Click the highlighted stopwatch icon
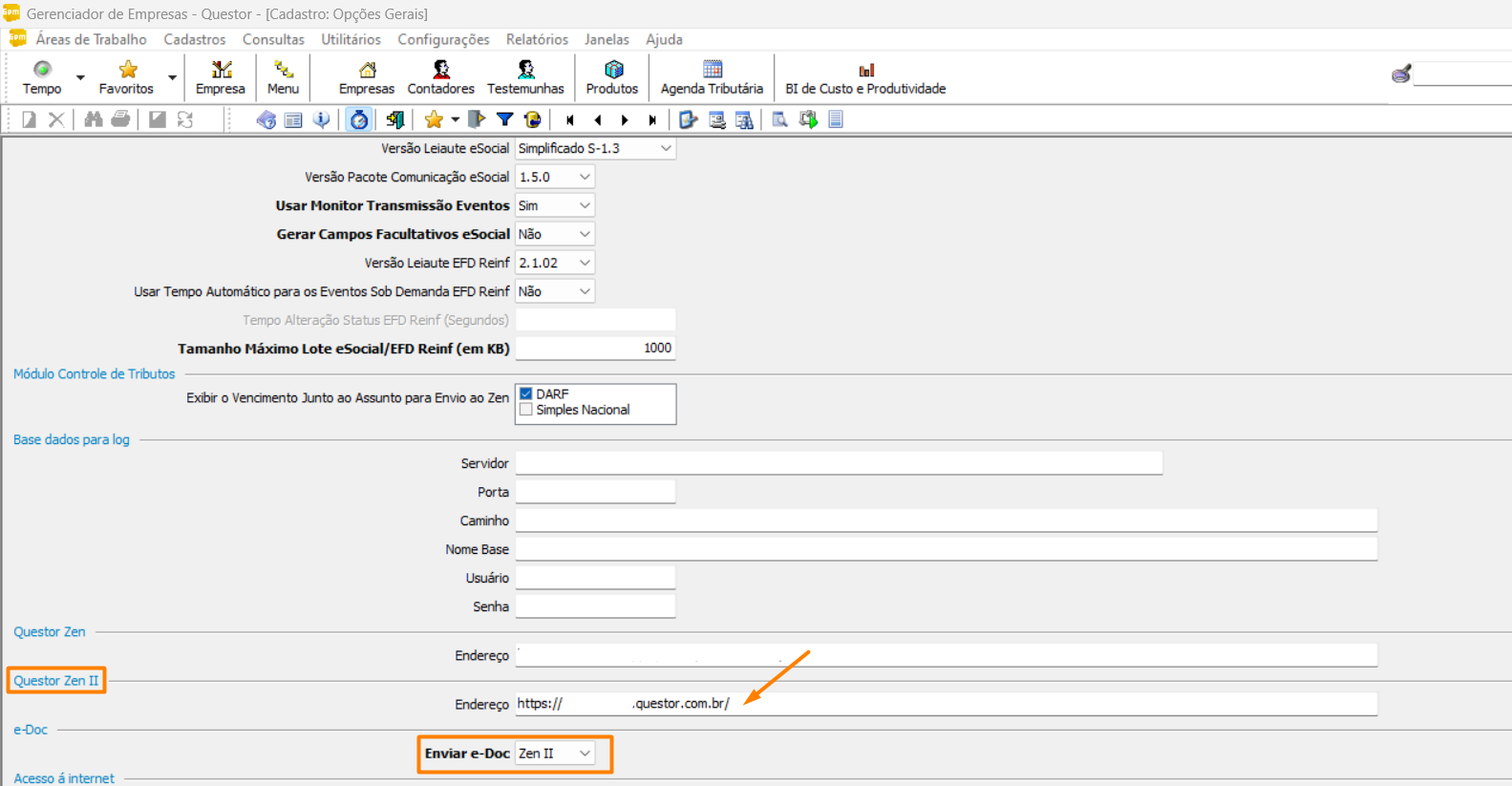This screenshot has width=1512, height=786. click(359, 119)
